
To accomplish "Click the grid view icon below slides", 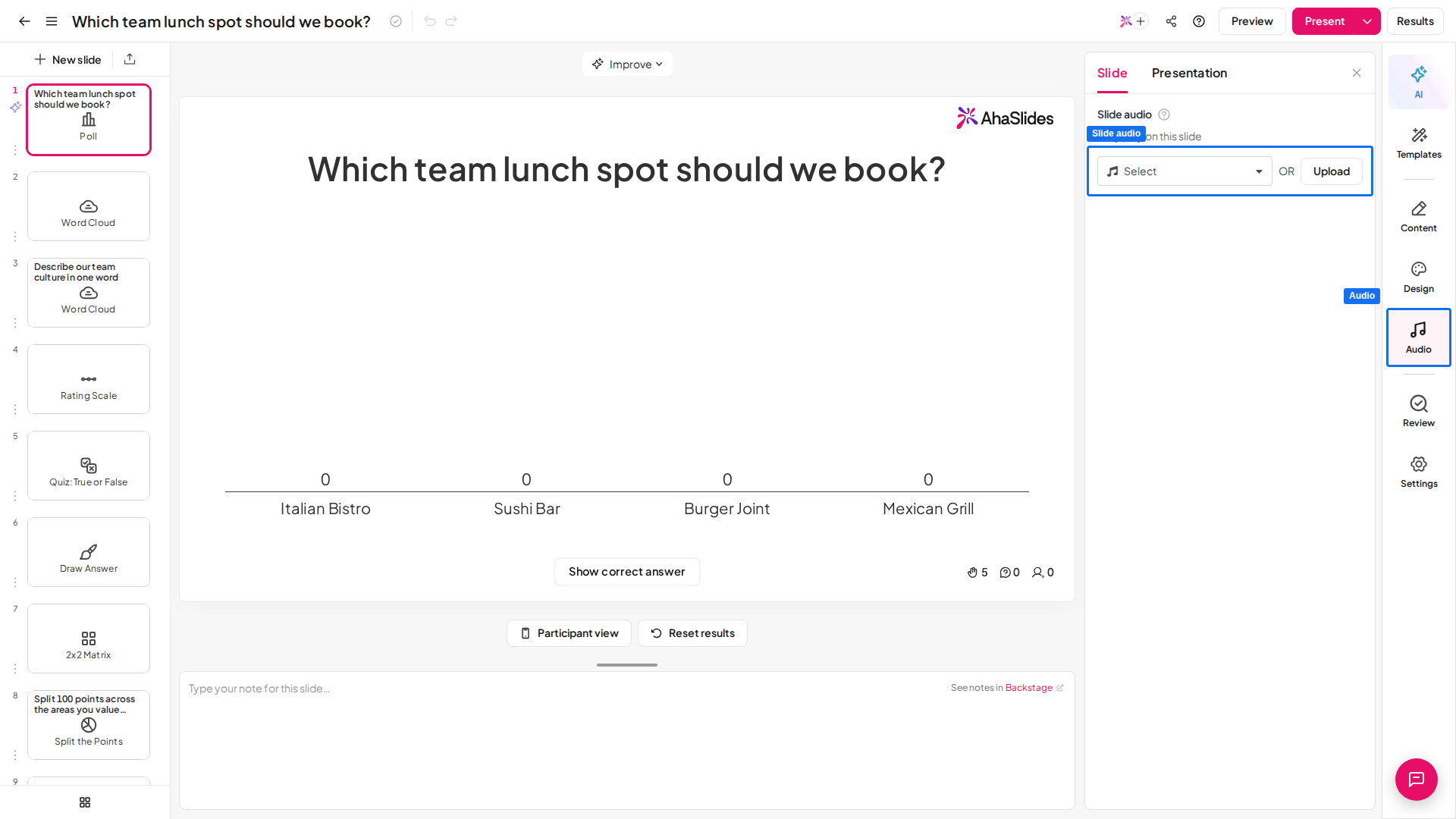I will tap(85, 802).
